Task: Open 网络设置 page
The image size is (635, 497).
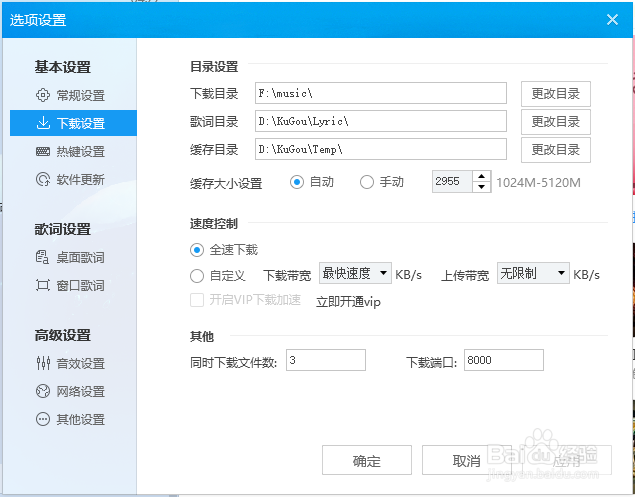Action: coord(73,391)
